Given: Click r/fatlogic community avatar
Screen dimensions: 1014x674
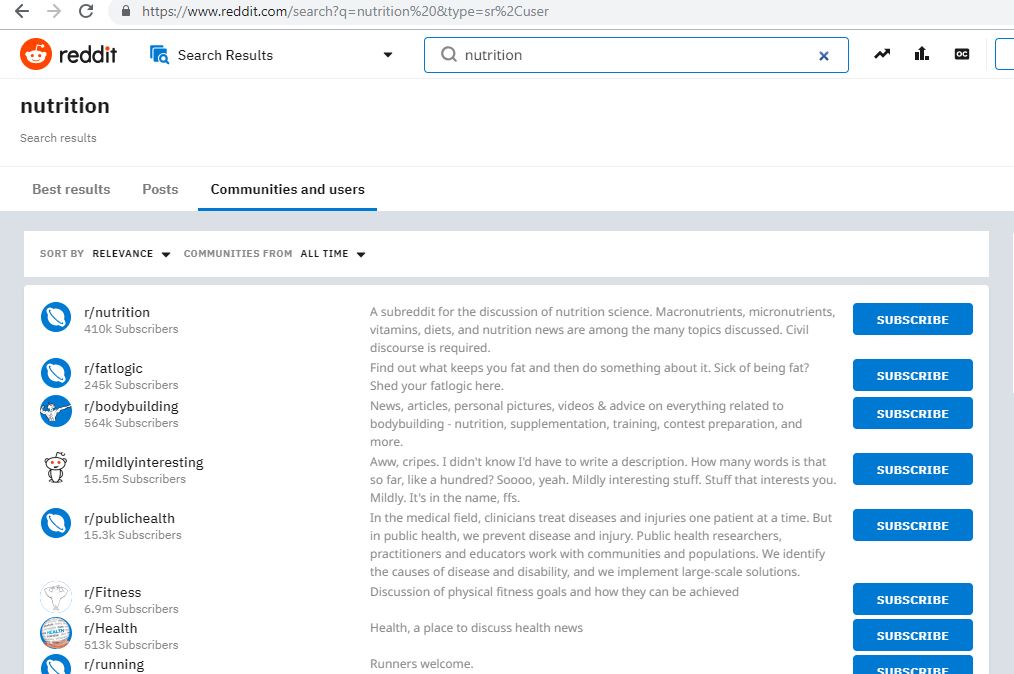Looking at the screenshot, I should (56, 373).
